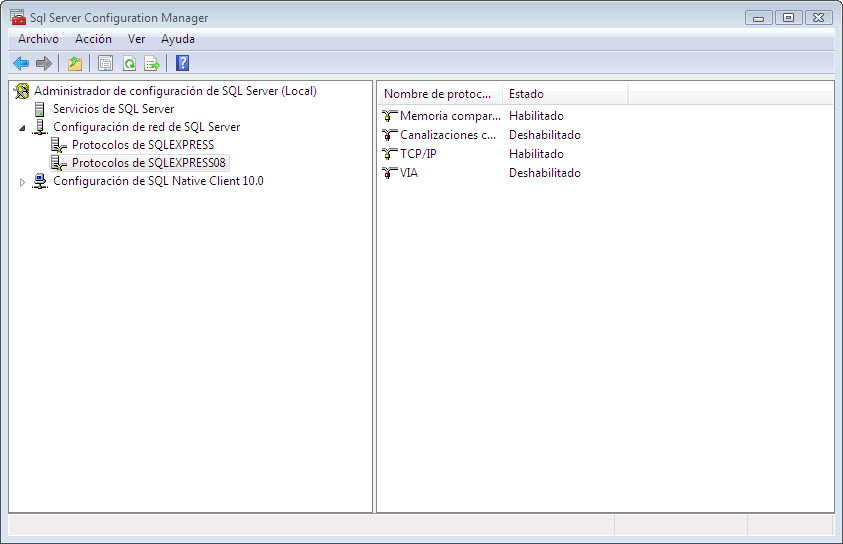Click the Protocolos de SQLEXPRESS08 icon
843x544 pixels.
coord(59,163)
